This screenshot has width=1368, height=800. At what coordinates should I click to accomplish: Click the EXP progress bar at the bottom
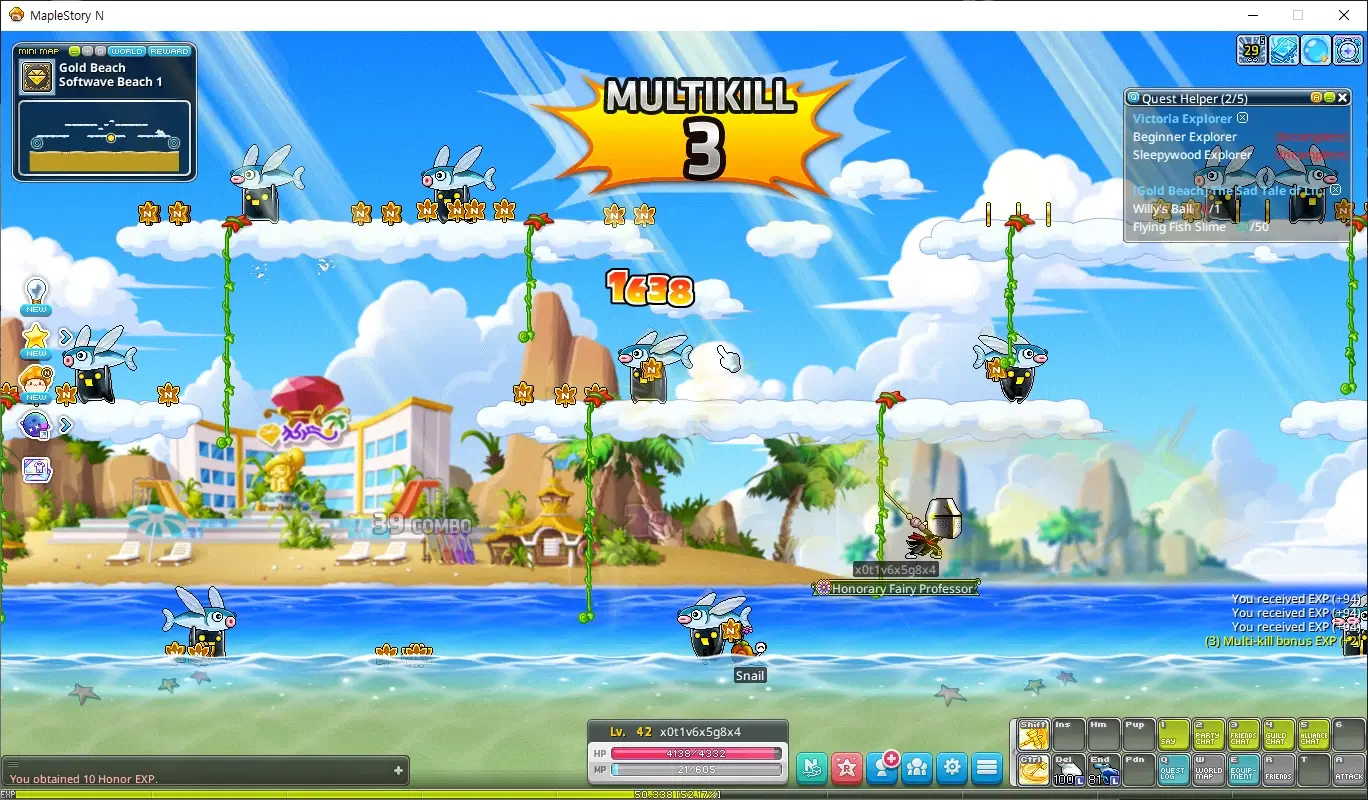(x=684, y=794)
